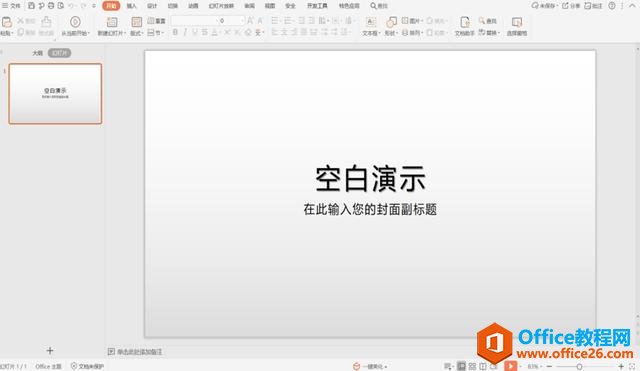Toggle italic formatting
This screenshot has width=640, height=371.
coord(185,32)
